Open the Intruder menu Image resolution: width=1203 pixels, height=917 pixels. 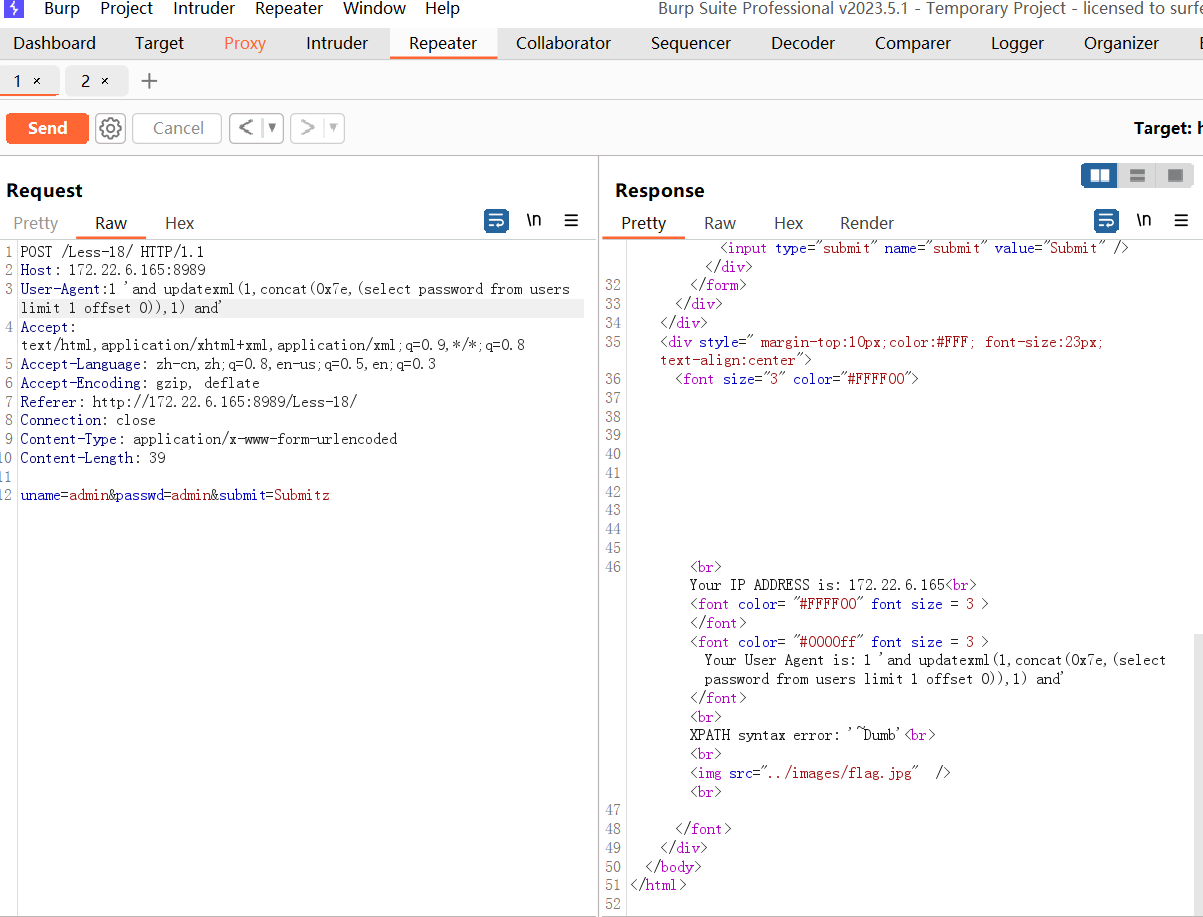pos(204,9)
